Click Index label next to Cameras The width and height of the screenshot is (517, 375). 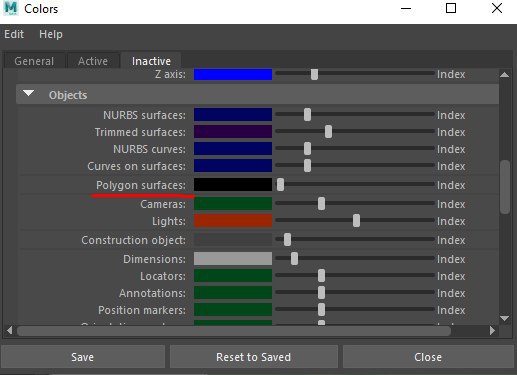click(x=451, y=204)
